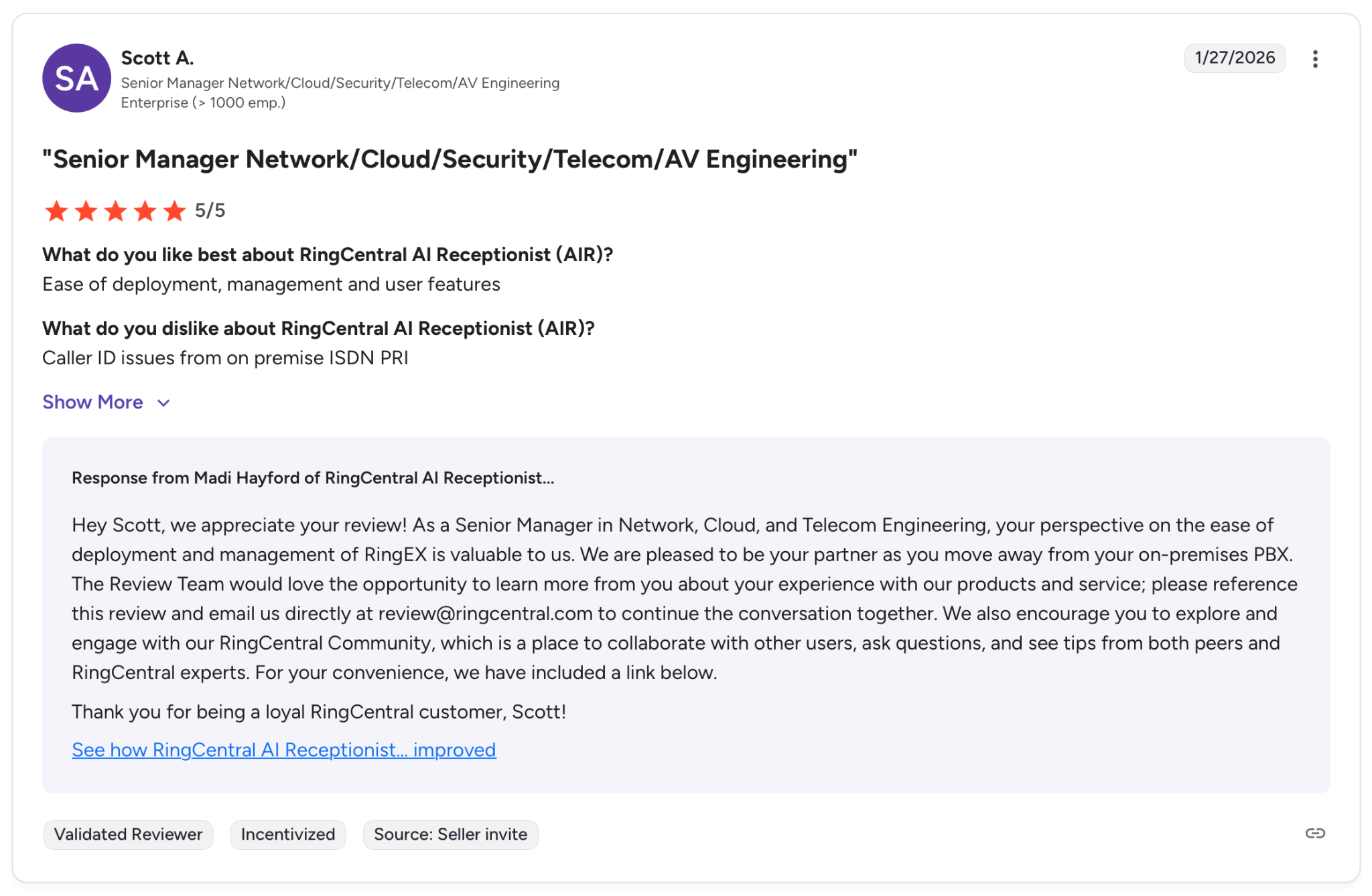Expand review using the Show More chevron
The image size is (1372, 896).
(x=163, y=402)
